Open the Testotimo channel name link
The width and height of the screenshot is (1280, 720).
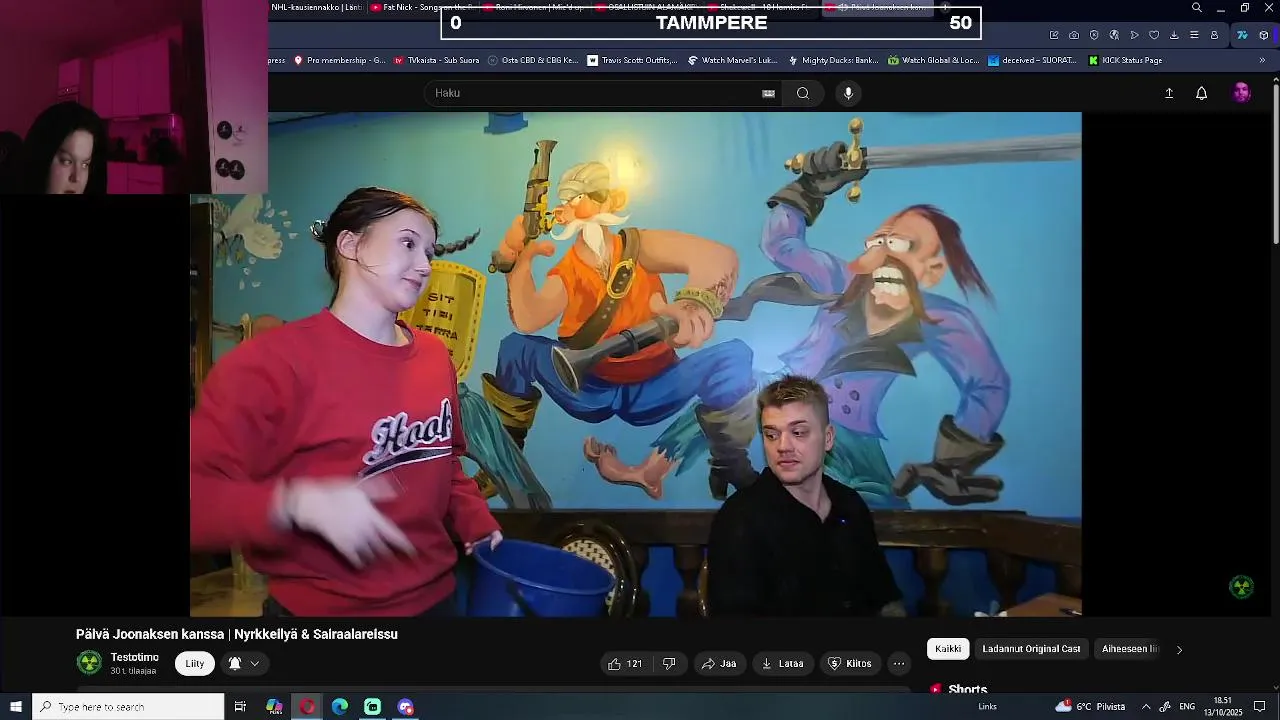tap(135, 657)
